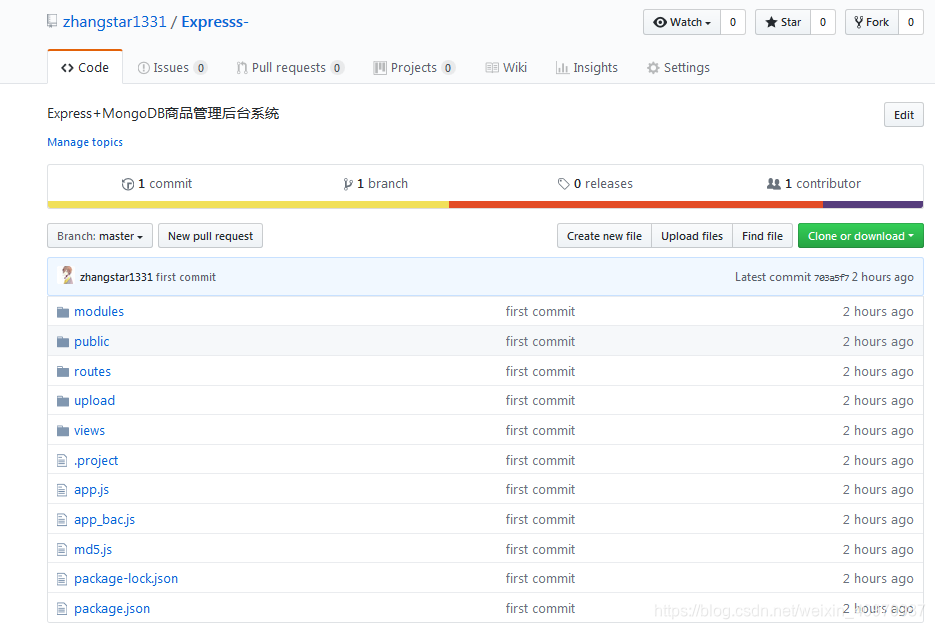Click the app.js file icon
The height and width of the screenshot is (629, 935).
62,490
